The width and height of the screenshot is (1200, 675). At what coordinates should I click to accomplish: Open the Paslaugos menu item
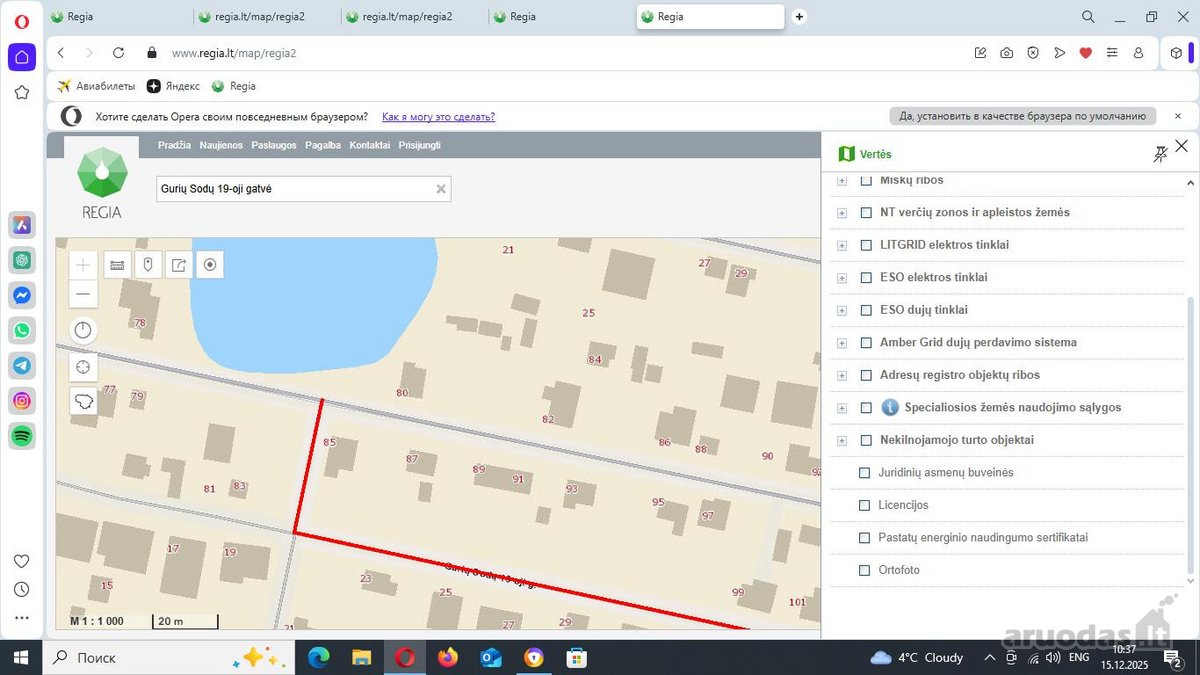point(274,145)
